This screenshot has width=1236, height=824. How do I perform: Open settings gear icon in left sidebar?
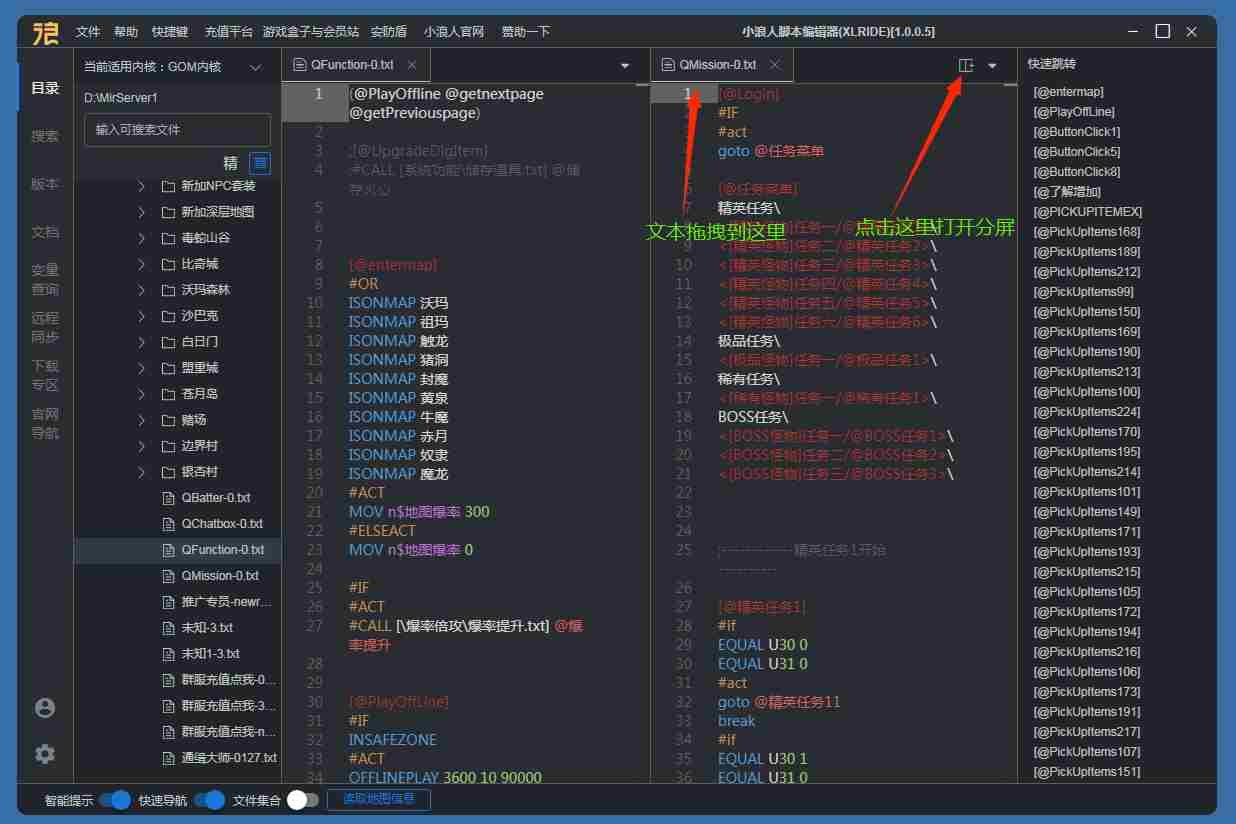(45, 754)
